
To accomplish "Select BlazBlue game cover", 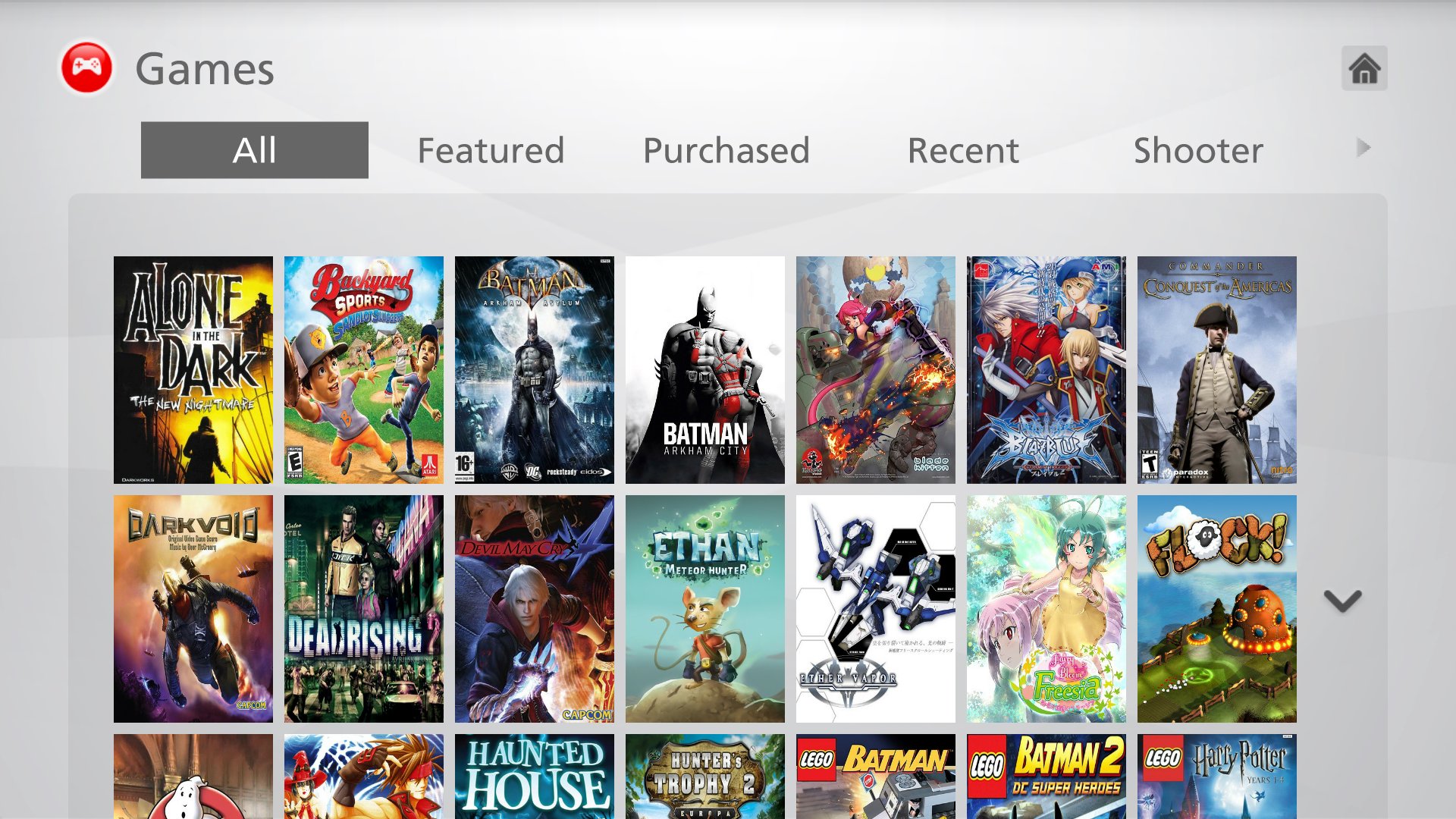I will [x=1046, y=370].
